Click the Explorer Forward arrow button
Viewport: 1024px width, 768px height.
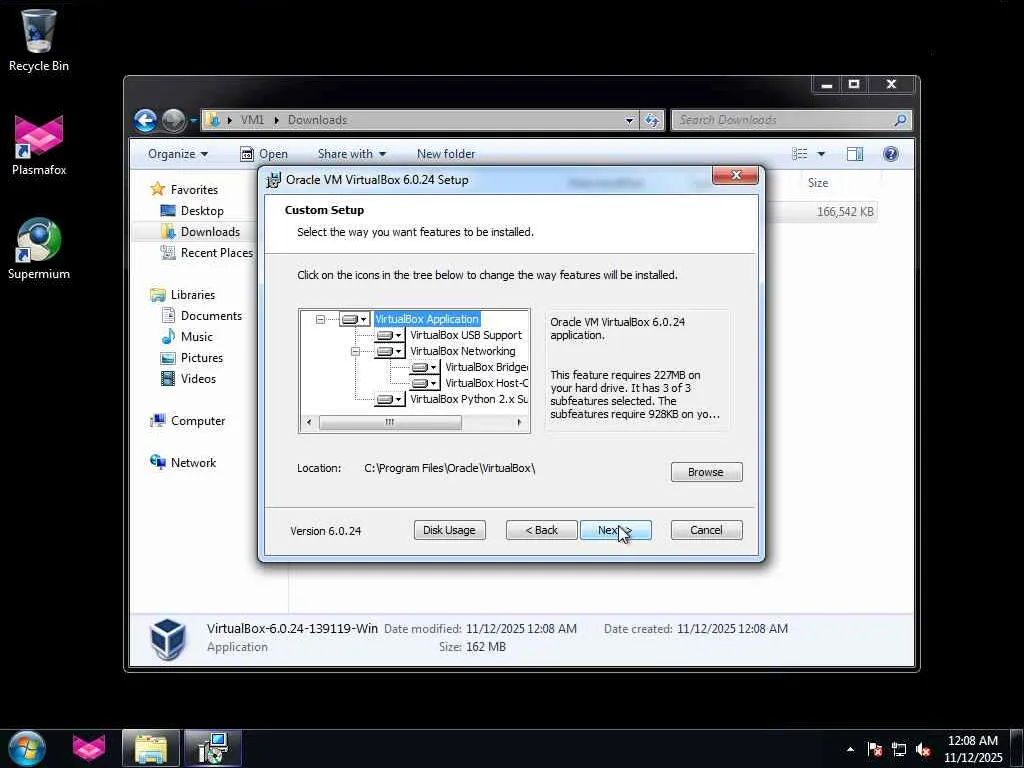(x=173, y=120)
